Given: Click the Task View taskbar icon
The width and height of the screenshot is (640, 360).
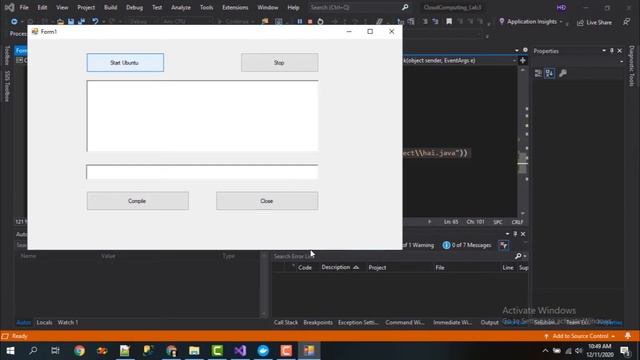Looking at the screenshot, I should 55,351.
